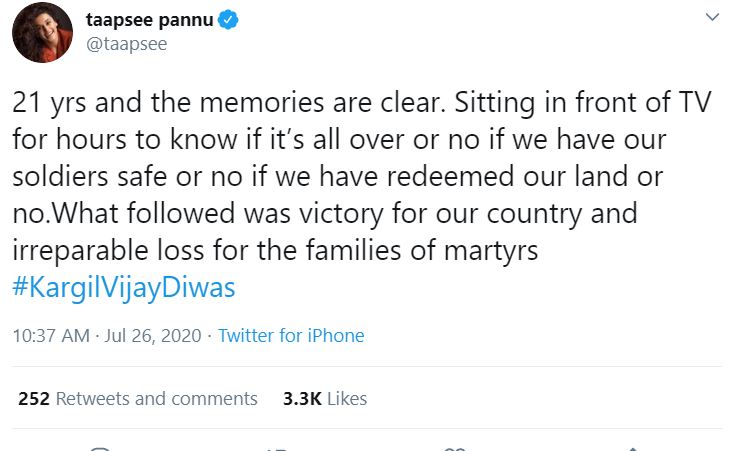Click the retweet icon below the tweet
Image resolution: width=736 pixels, height=451 pixels.
click(277, 449)
